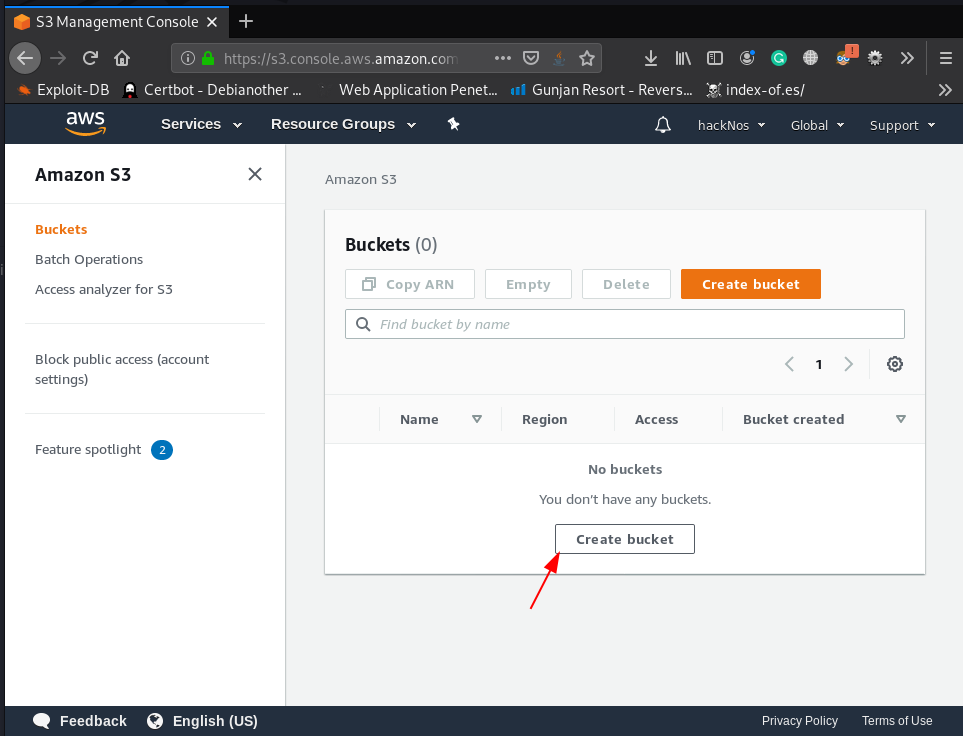
Task: Open Access analyzer for S3
Action: click(104, 289)
